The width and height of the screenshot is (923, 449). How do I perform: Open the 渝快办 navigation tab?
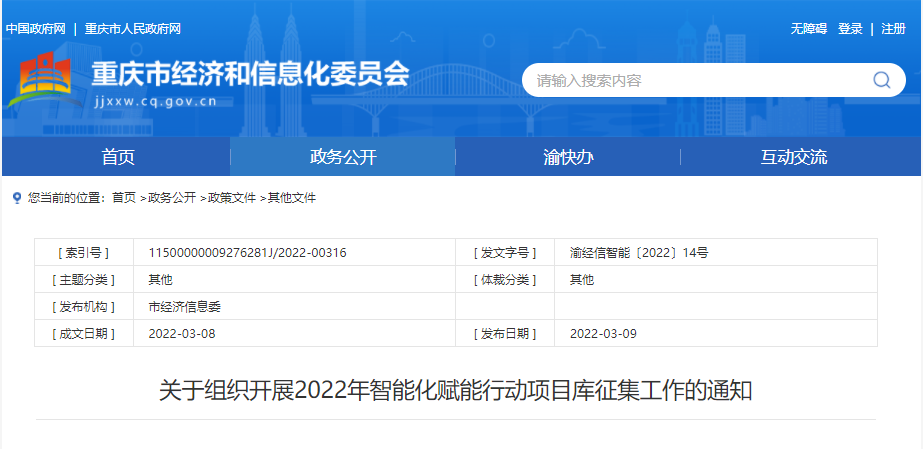point(568,157)
